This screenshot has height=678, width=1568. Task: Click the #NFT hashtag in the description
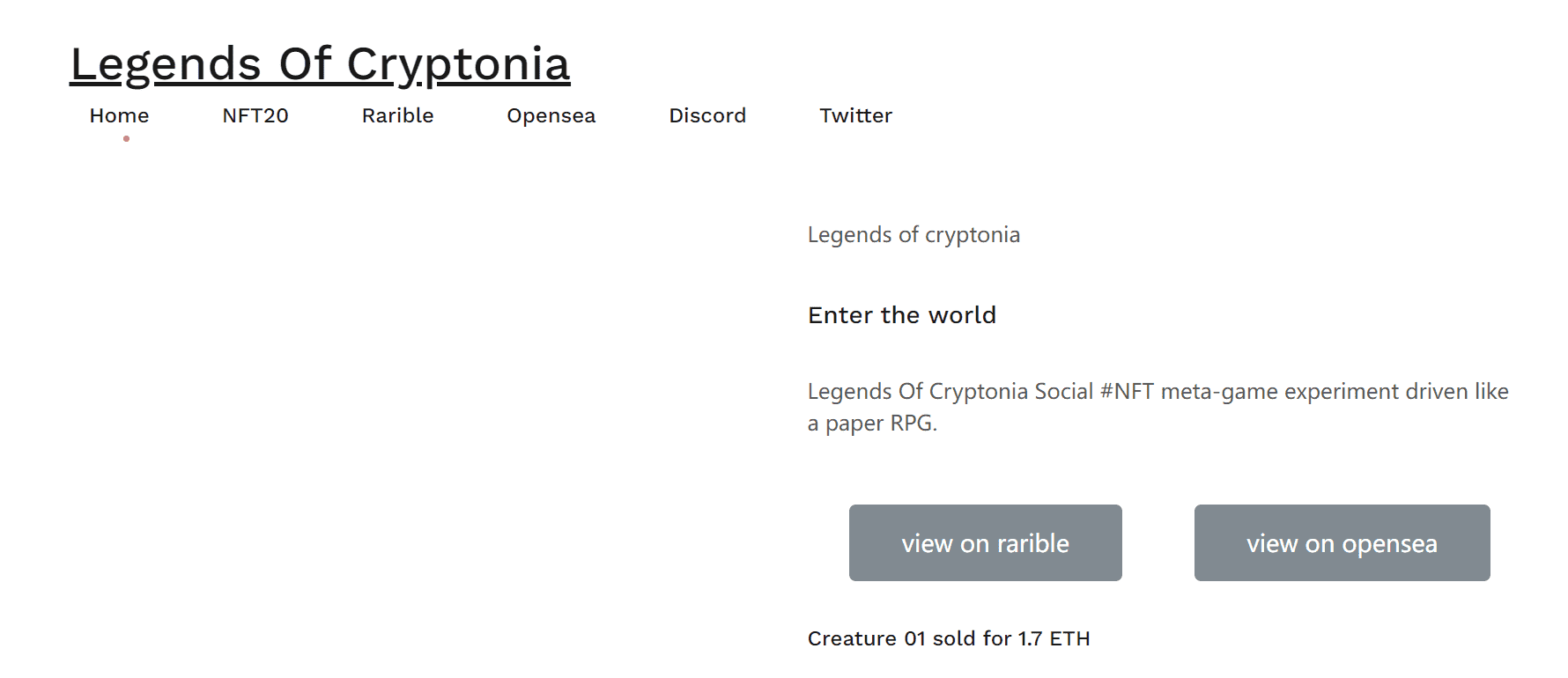coord(1131,391)
